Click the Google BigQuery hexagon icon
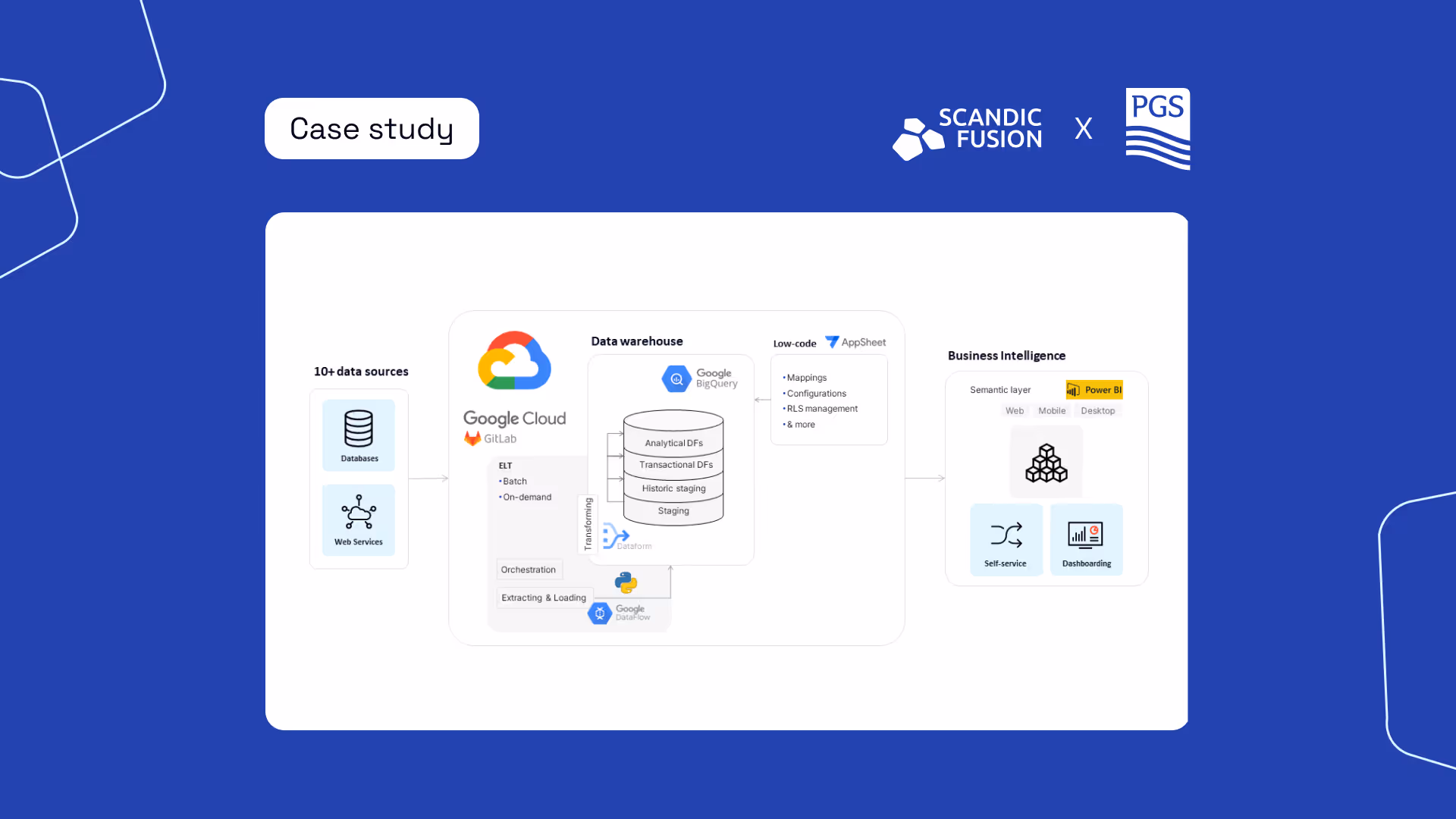Image resolution: width=1456 pixels, height=819 pixels. tap(676, 378)
